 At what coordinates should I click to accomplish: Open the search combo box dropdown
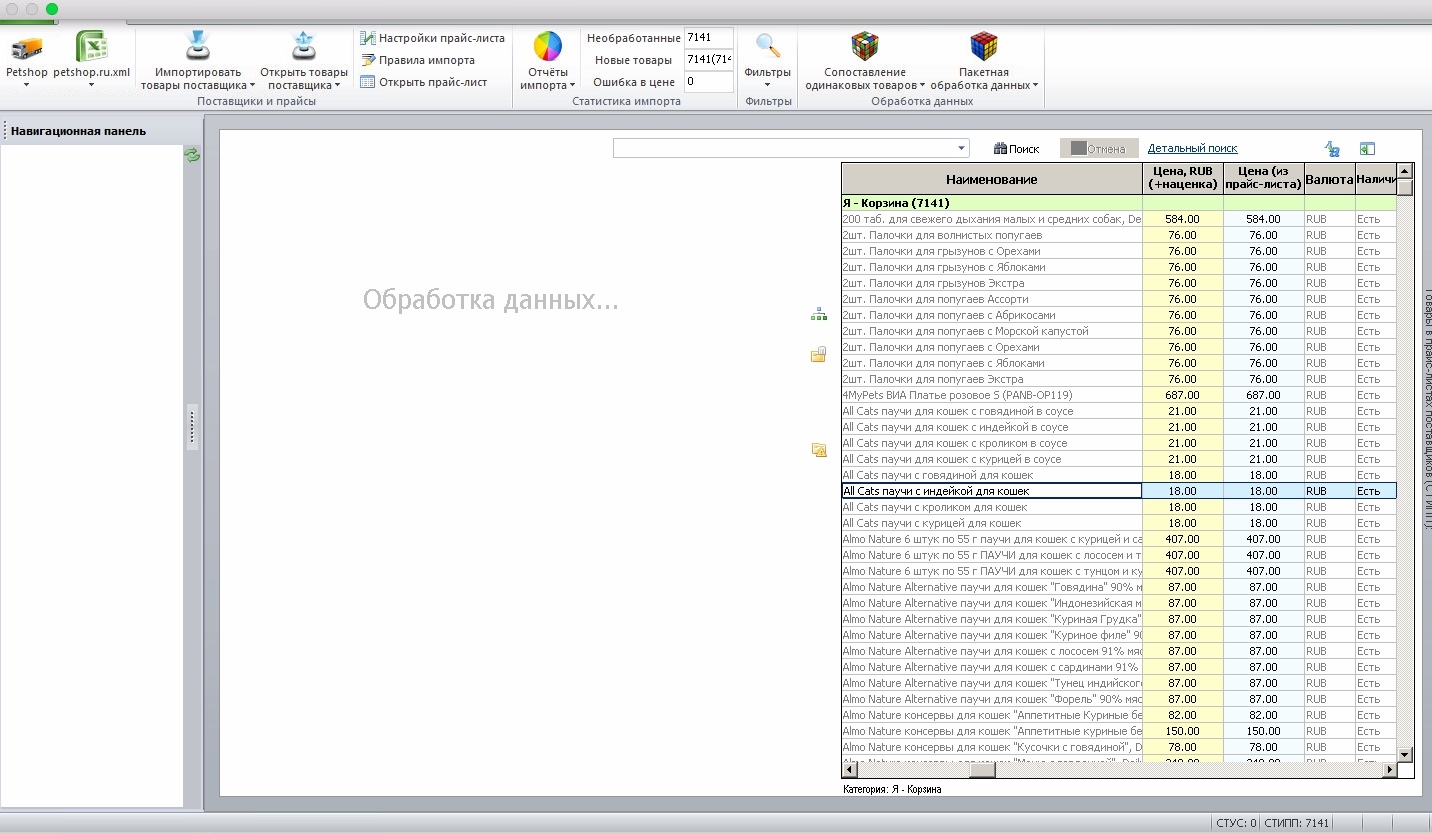(962, 149)
